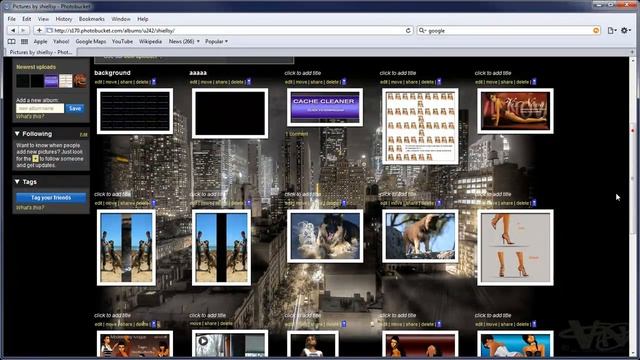This screenshot has width=640, height=360.
Task: Click the background title text
Action: pos(112,73)
